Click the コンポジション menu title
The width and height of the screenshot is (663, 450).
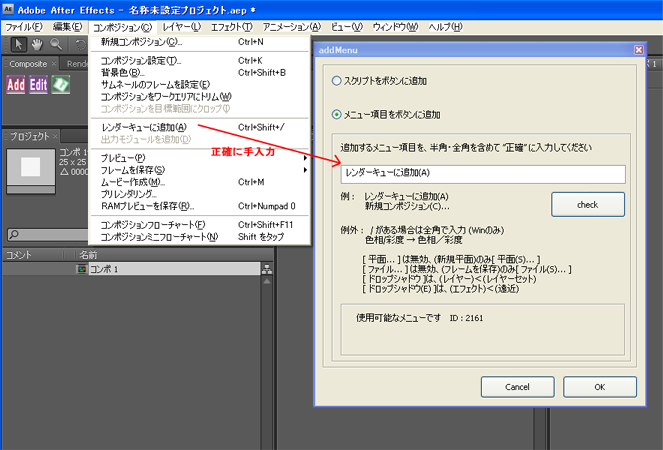coord(122,27)
